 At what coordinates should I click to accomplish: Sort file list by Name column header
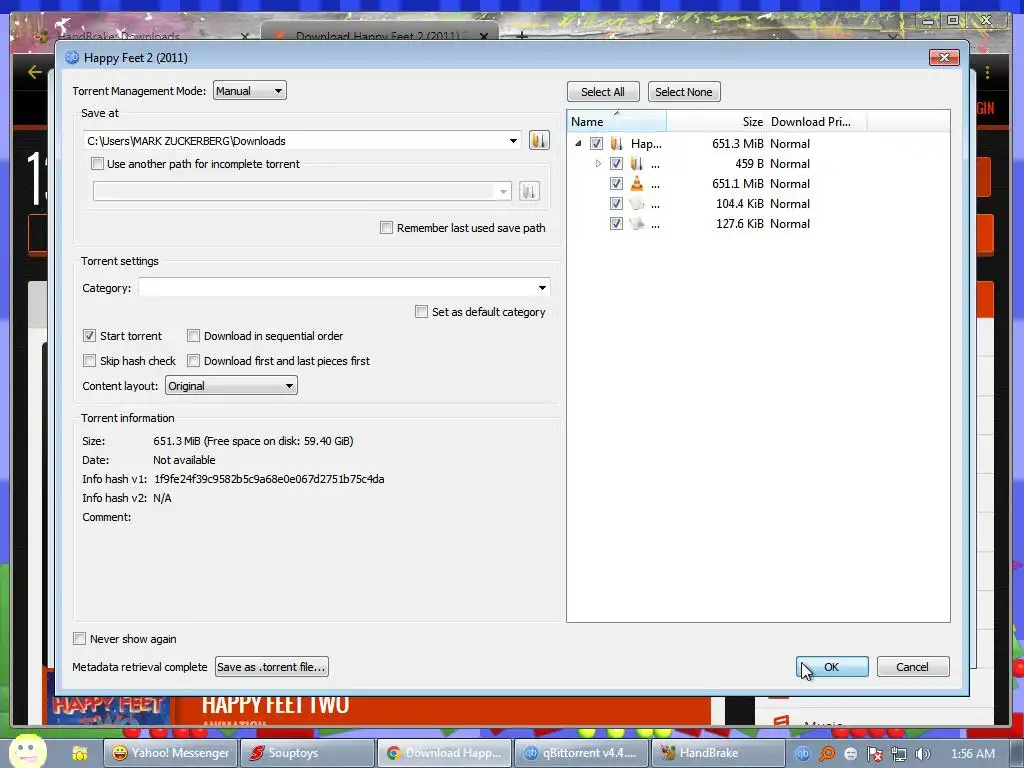[616, 121]
